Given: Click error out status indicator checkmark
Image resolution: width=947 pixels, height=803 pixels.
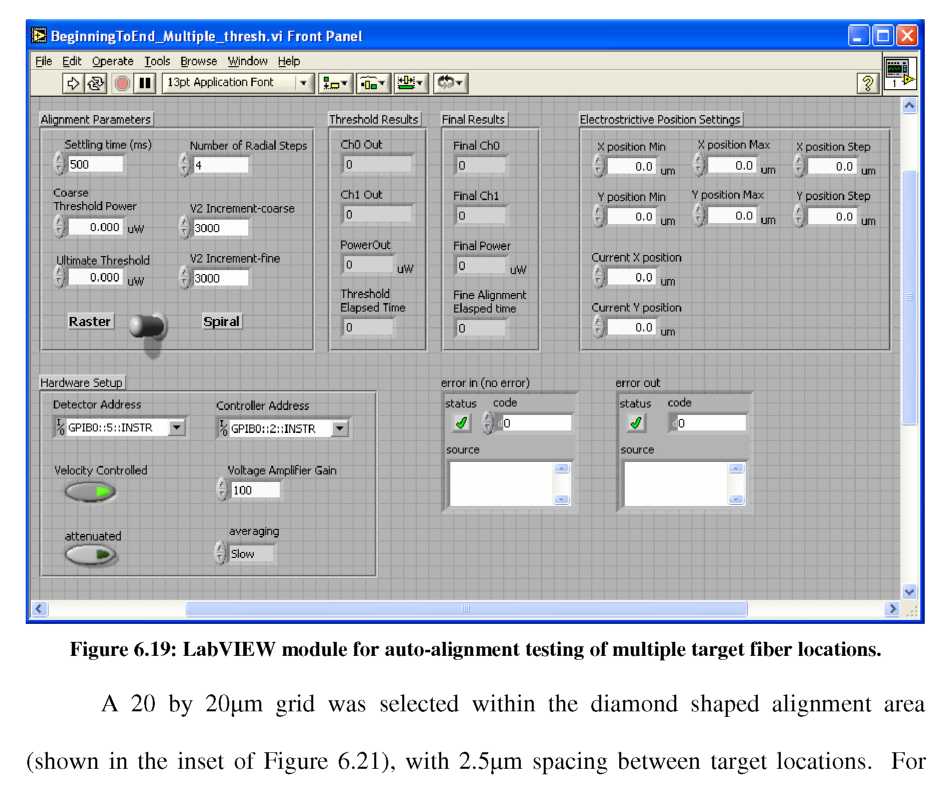Looking at the screenshot, I should pyautogui.click(x=635, y=423).
